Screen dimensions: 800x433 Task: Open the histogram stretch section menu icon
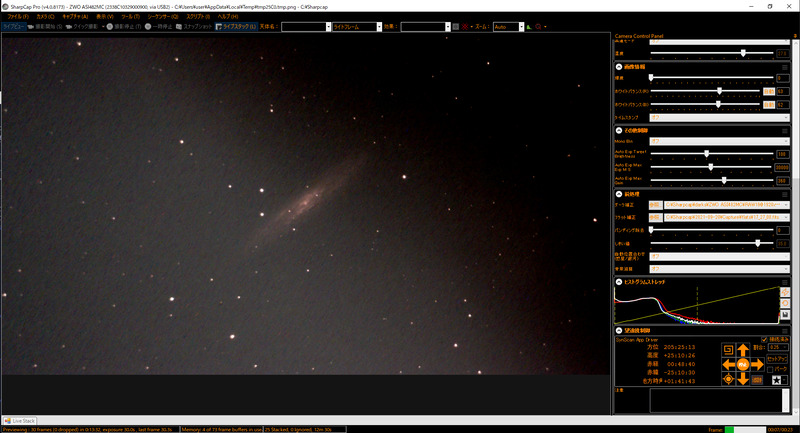[x=785, y=282]
